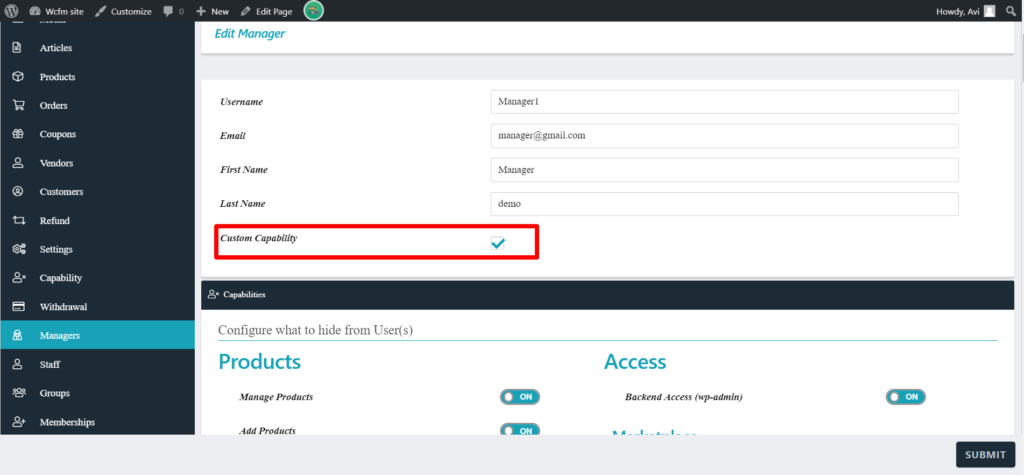Click the Custom Capability label
1024x475 pixels.
pyautogui.click(x=259, y=238)
